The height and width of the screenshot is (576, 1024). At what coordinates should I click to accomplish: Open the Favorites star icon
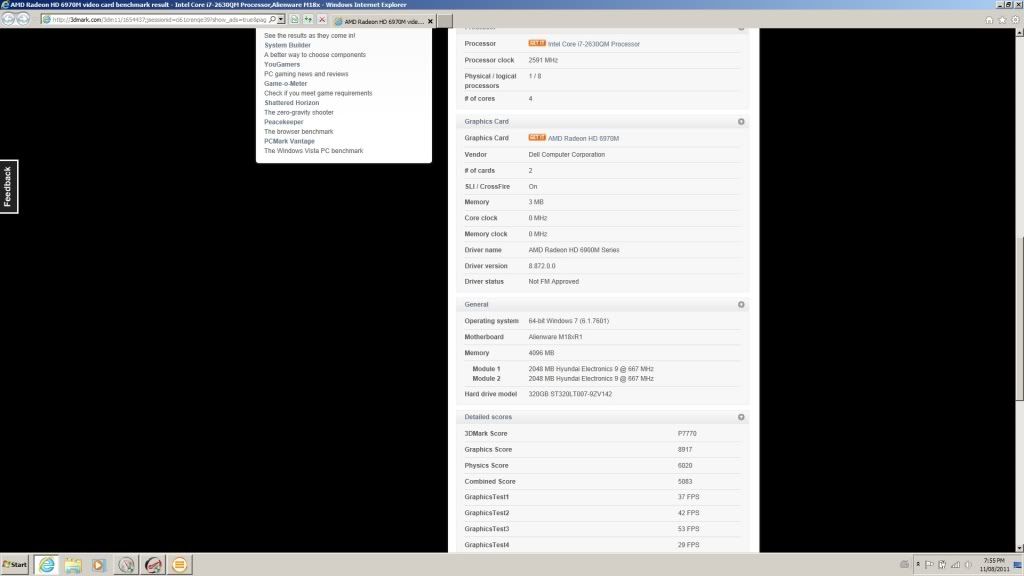(1002, 20)
